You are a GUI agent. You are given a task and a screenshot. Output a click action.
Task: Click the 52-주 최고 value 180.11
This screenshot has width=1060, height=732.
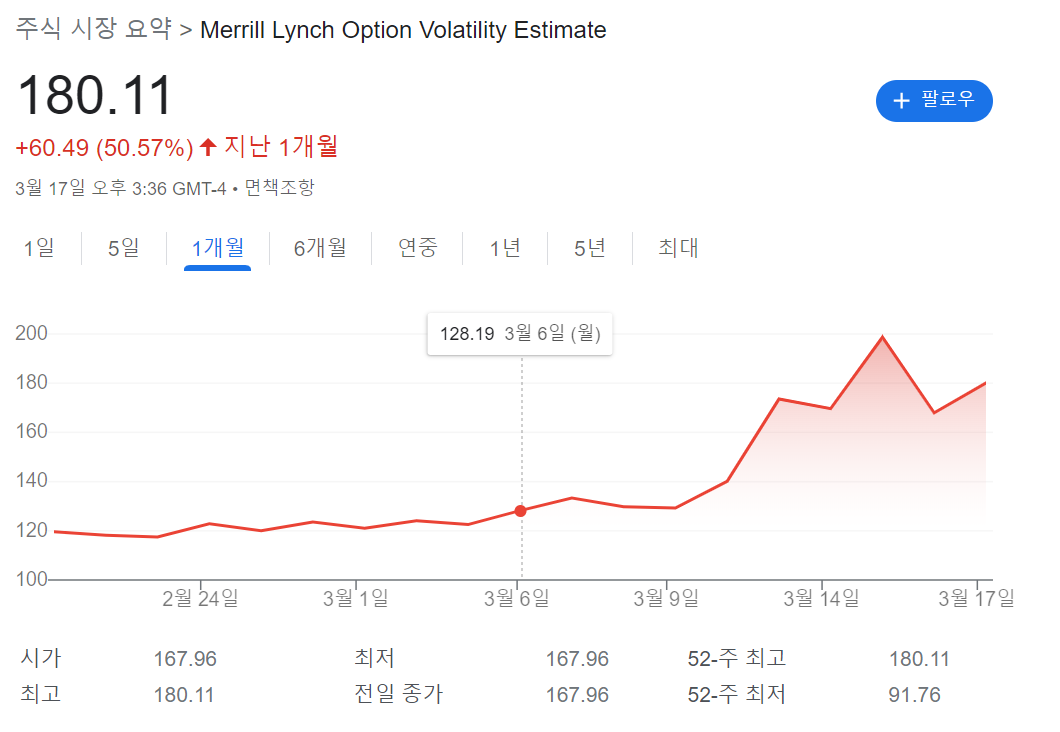[x=919, y=658]
